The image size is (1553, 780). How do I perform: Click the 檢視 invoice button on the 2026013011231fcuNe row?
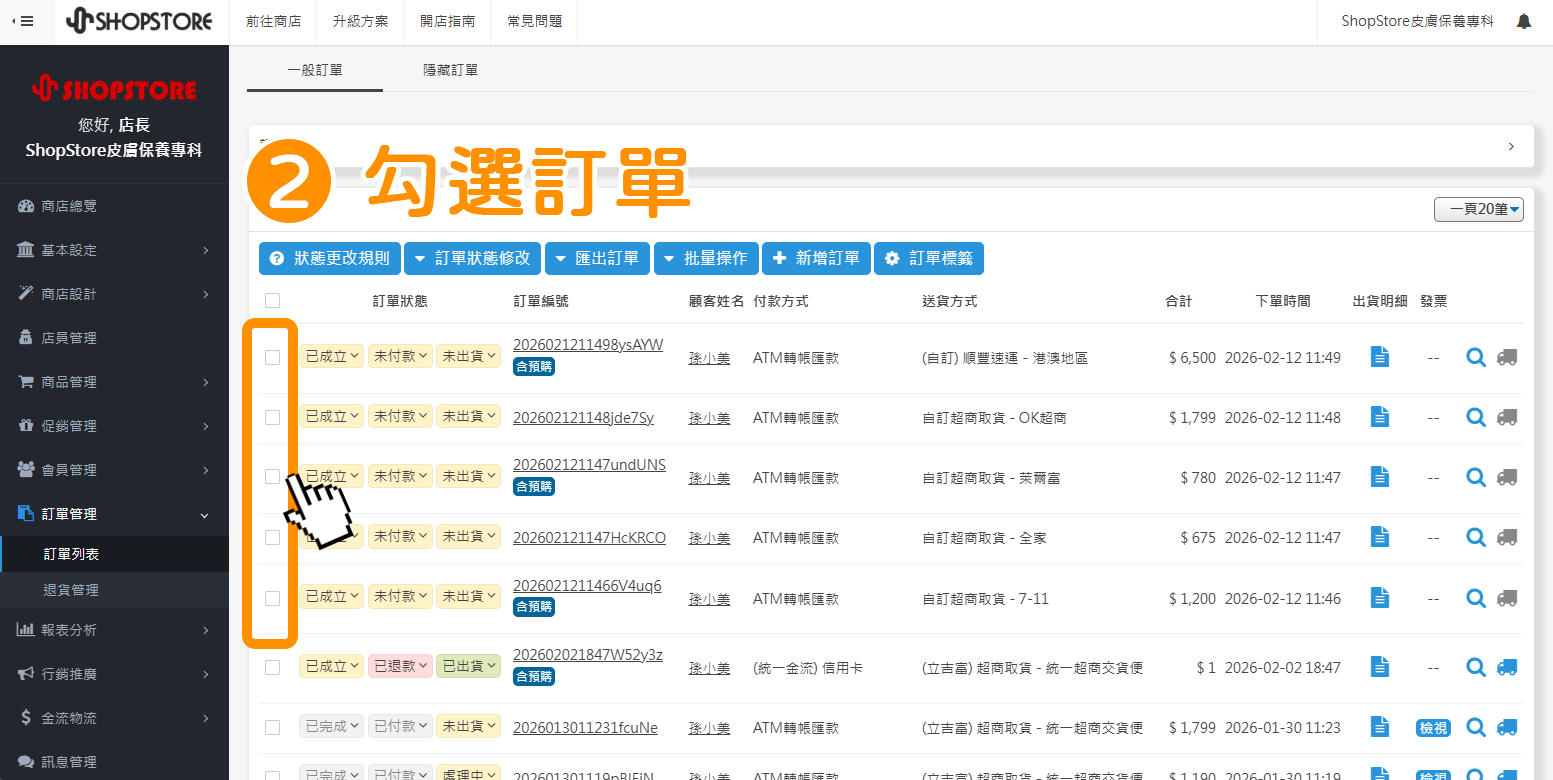tap(1433, 727)
